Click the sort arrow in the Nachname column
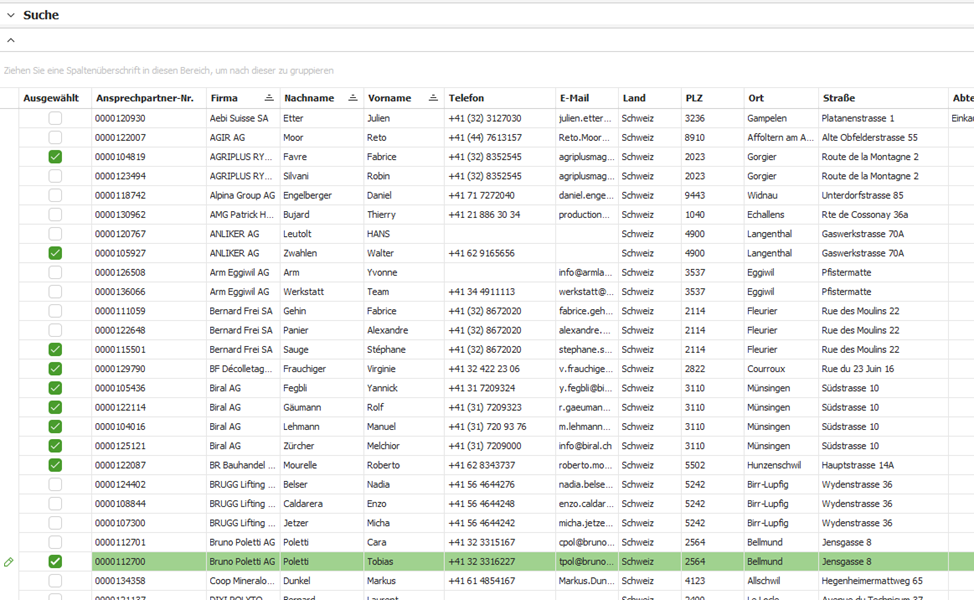Screen dimensions: 974x600 coord(353,98)
